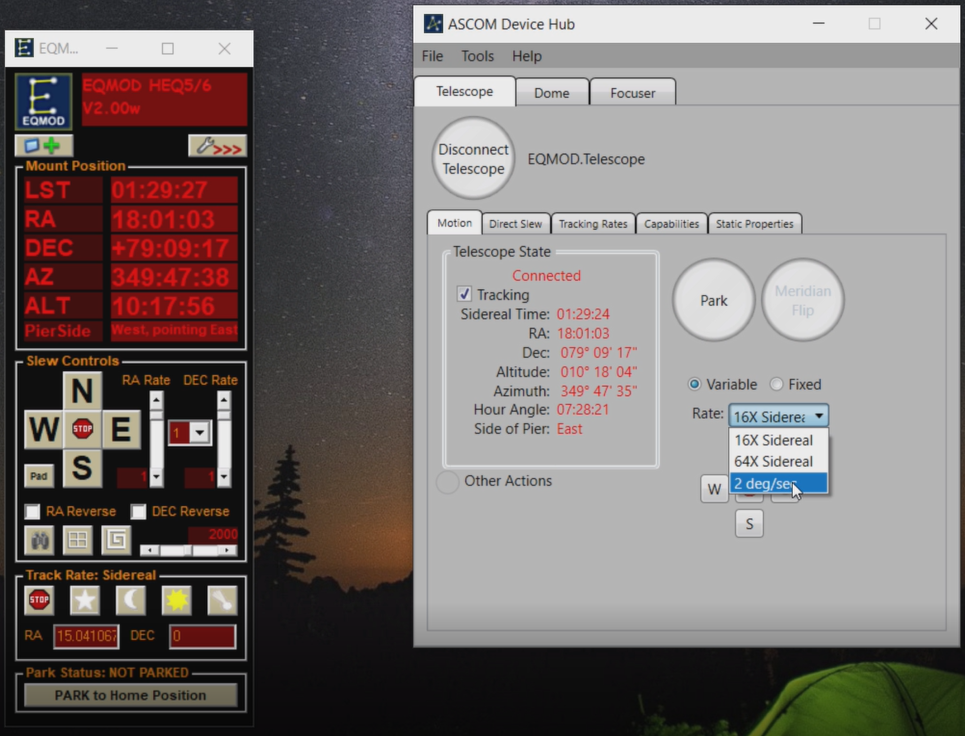Open the Tools menu in Device Hub
The height and width of the screenshot is (736, 965).
coord(478,56)
